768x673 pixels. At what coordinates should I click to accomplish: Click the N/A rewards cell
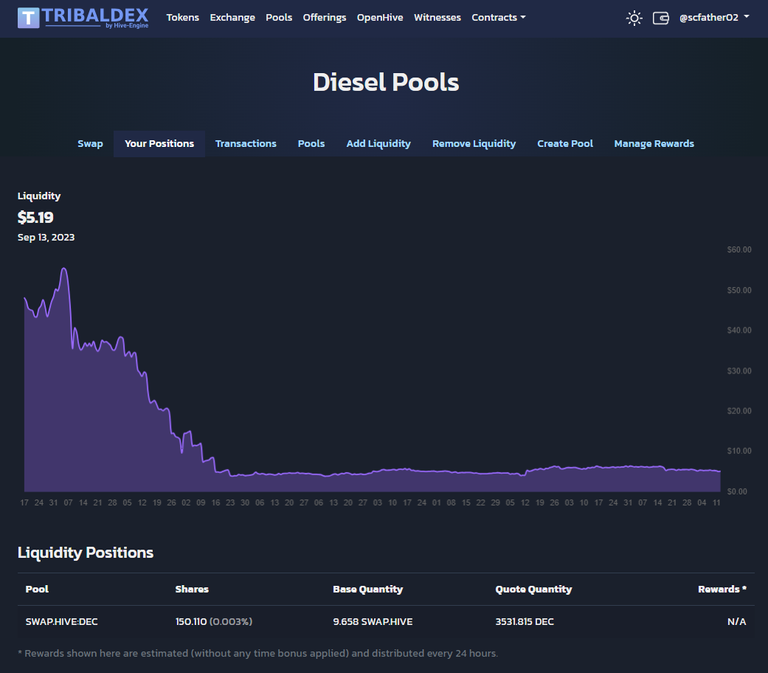(x=737, y=622)
